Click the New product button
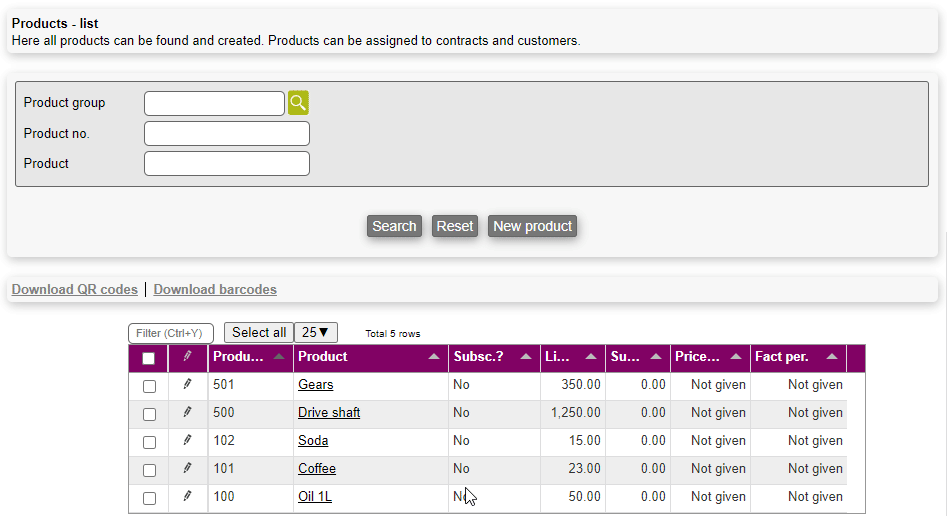This screenshot has height=517, width=947. 532,226
